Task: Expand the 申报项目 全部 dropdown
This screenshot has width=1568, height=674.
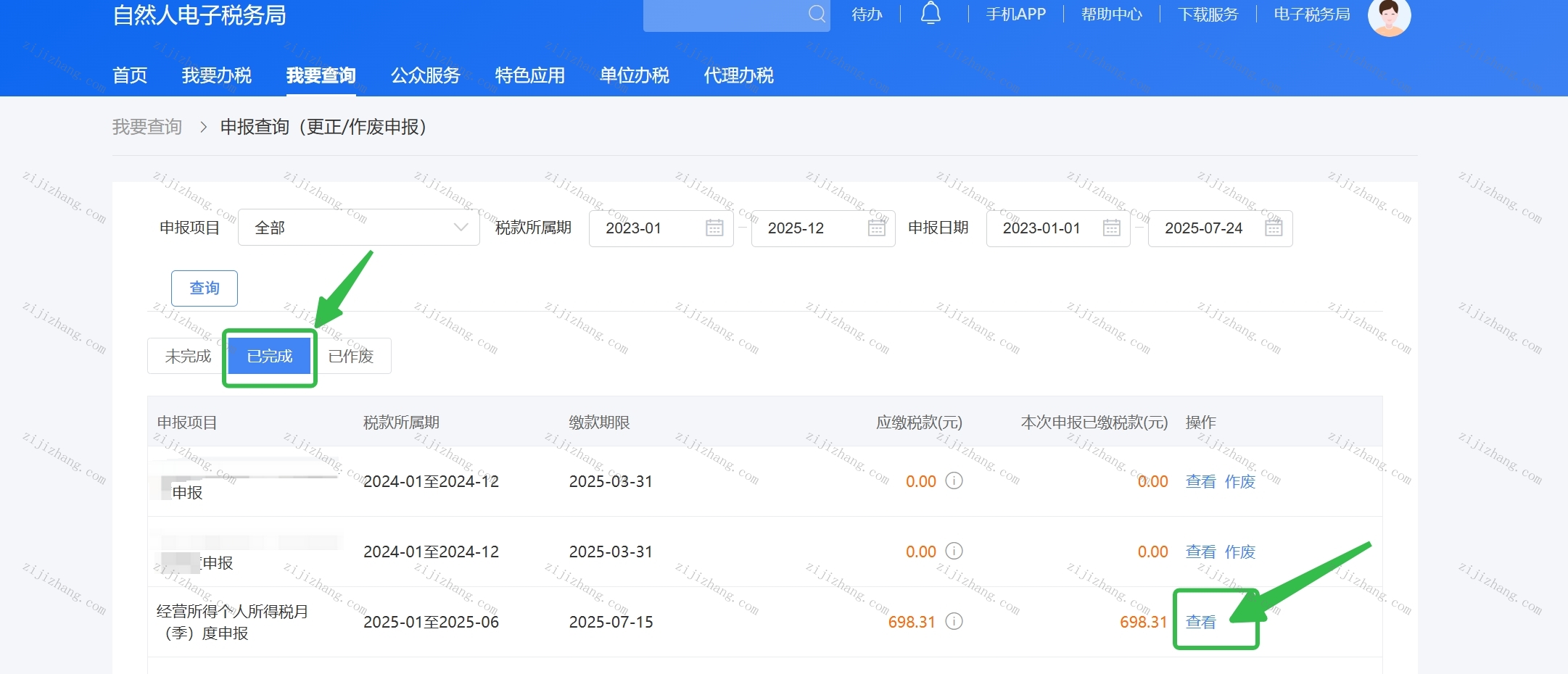Action: tap(358, 228)
